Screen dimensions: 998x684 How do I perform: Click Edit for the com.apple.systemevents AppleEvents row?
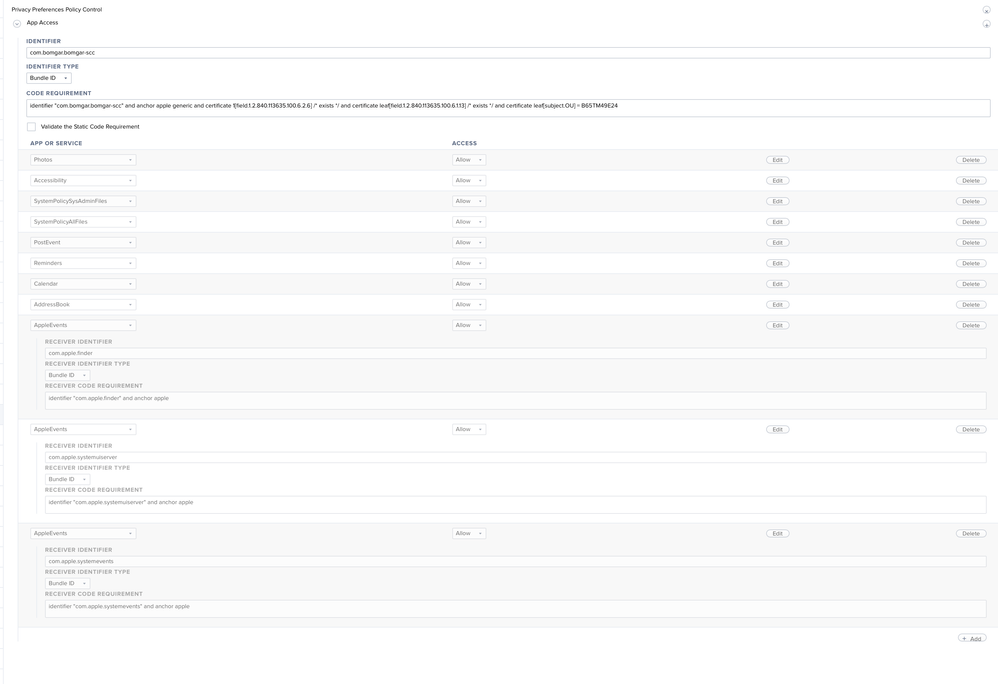tap(777, 534)
